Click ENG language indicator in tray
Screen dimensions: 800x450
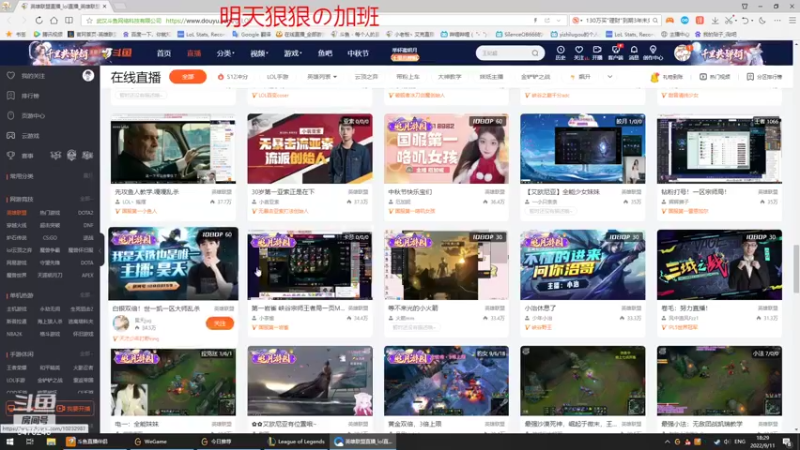740,441
